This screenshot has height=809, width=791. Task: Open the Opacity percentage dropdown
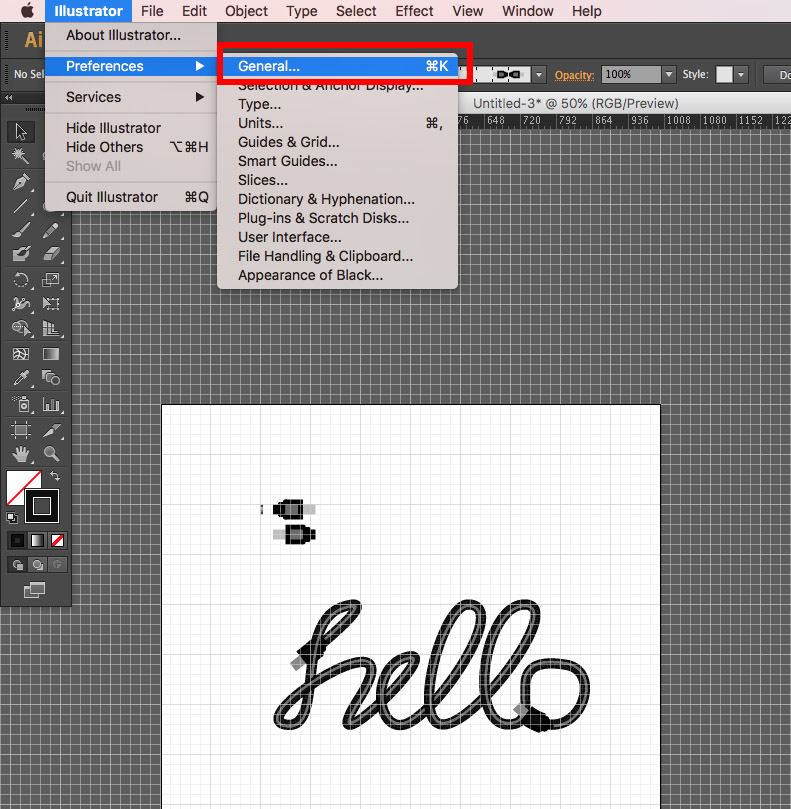click(x=668, y=75)
